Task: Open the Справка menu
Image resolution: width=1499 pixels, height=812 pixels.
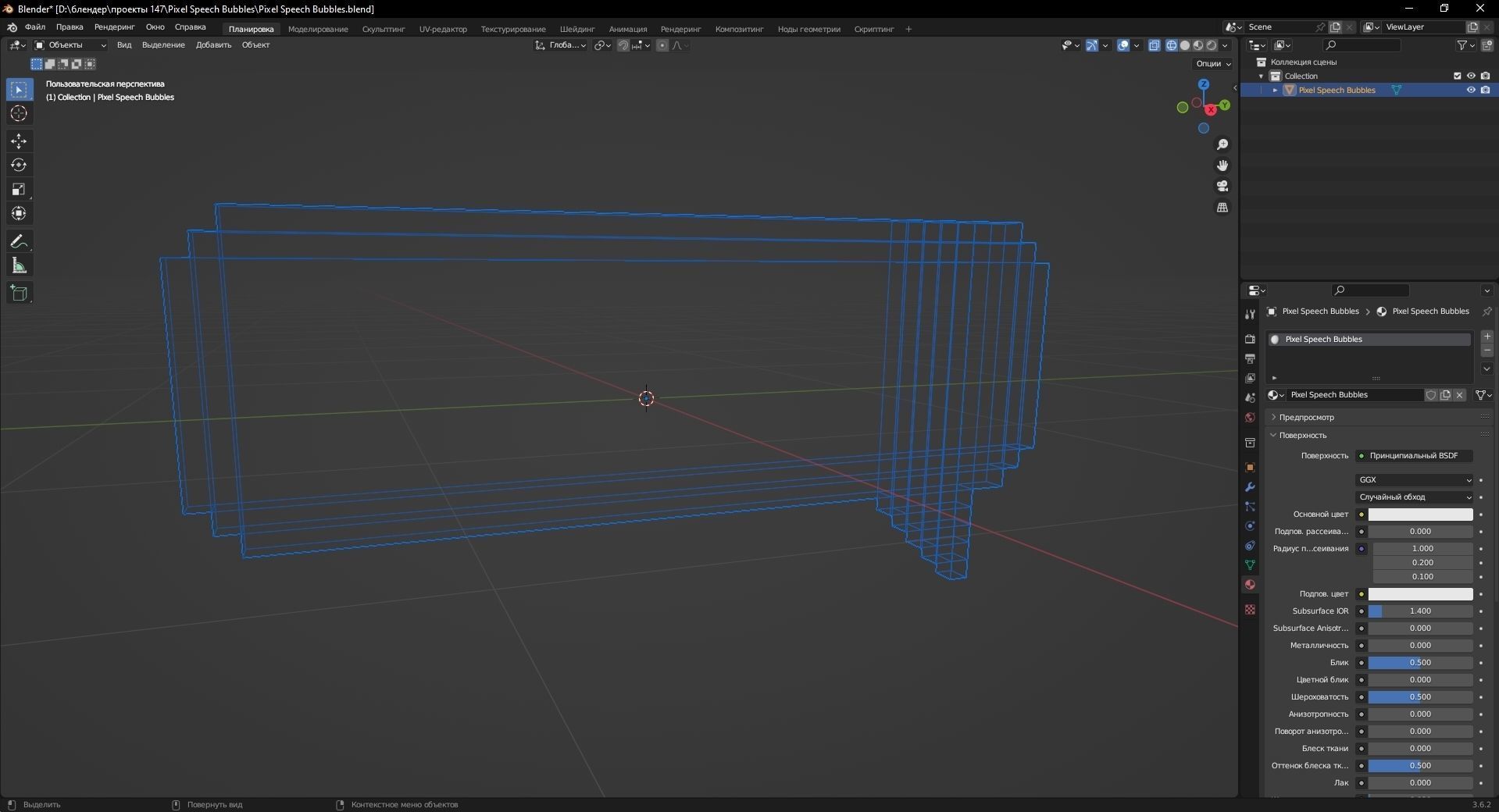Action: [191, 27]
